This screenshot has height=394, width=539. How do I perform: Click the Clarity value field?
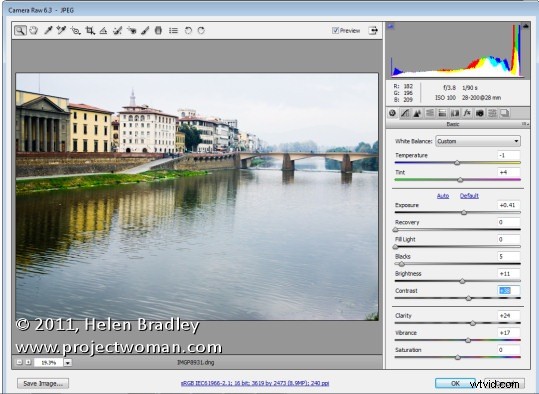[508, 316]
